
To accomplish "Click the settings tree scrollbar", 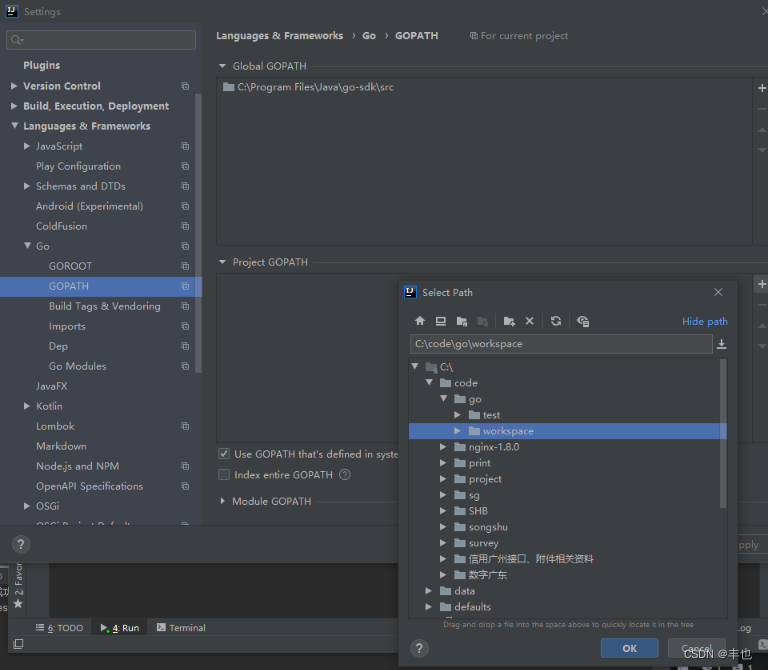I will (x=198, y=233).
